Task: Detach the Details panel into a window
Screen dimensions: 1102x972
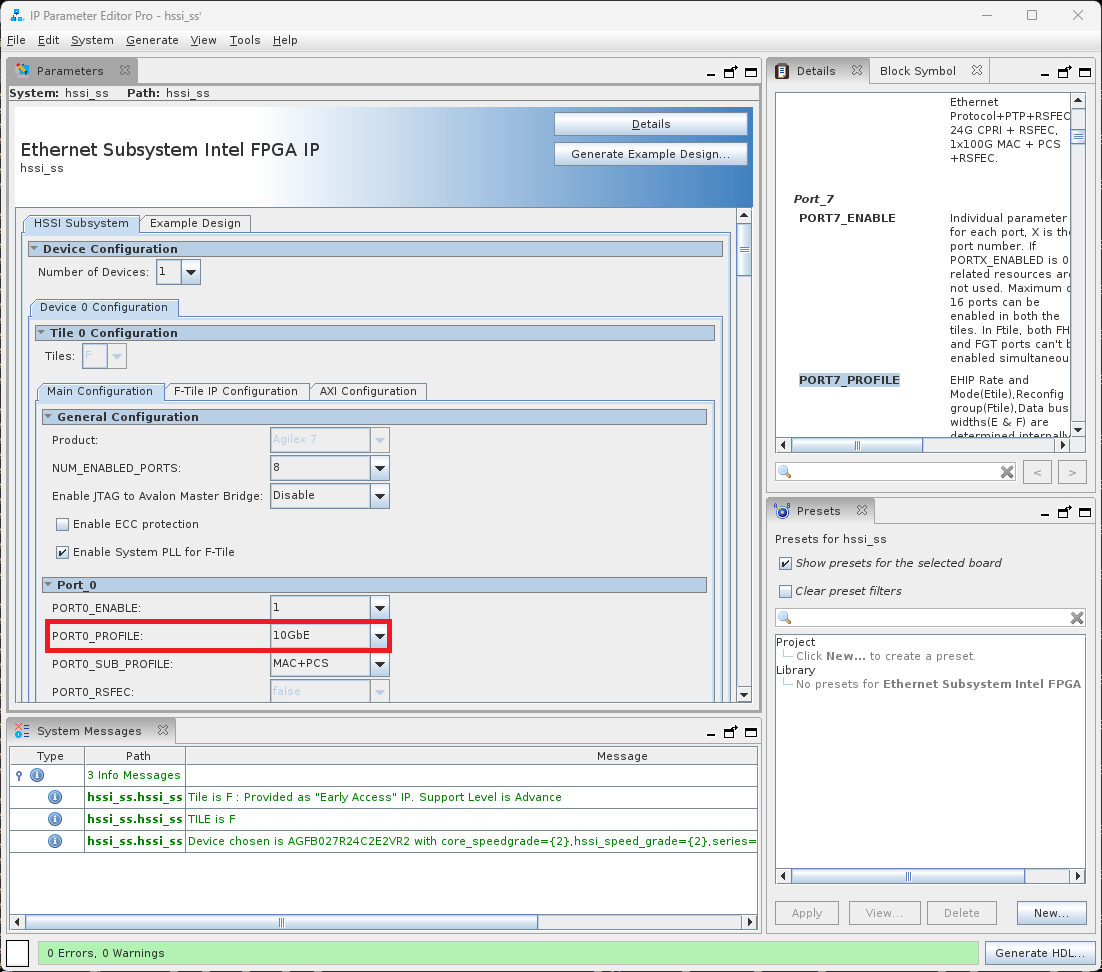Action: [x=1065, y=72]
